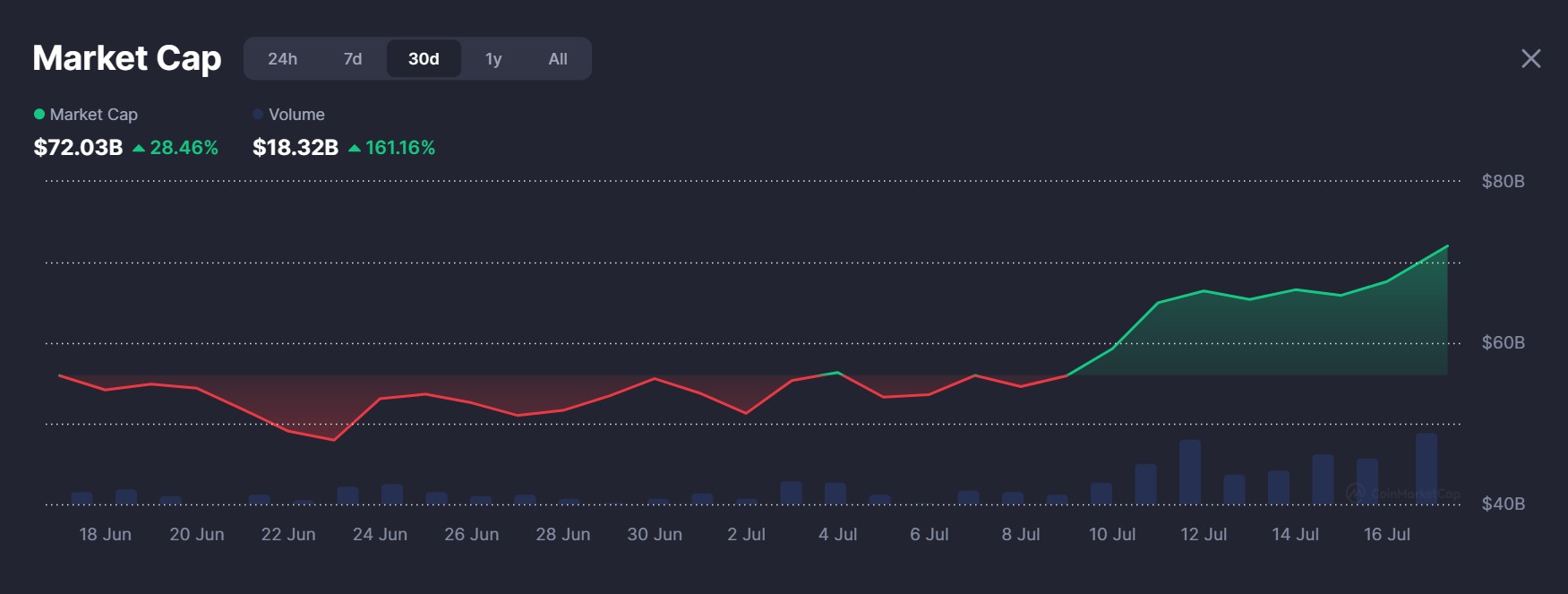Toggle the Market Cap legend green dot
Image resolution: width=1568 pixels, height=594 pixels.
tap(39, 114)
